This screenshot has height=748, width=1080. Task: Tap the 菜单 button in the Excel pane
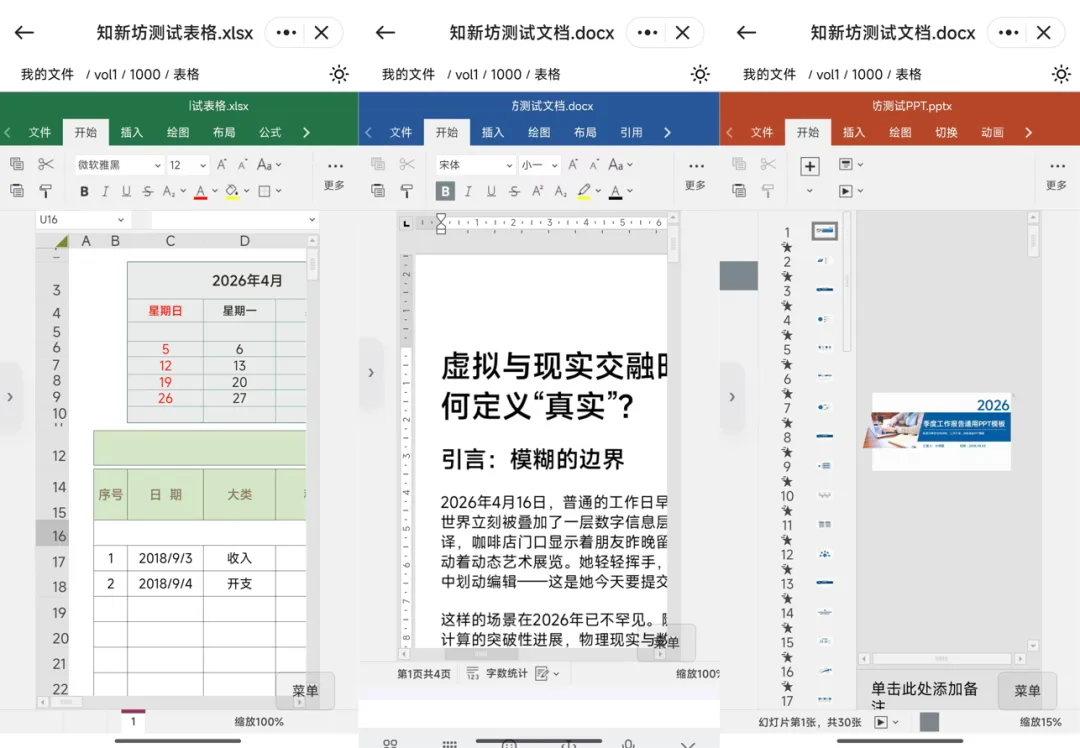(305, 691)
